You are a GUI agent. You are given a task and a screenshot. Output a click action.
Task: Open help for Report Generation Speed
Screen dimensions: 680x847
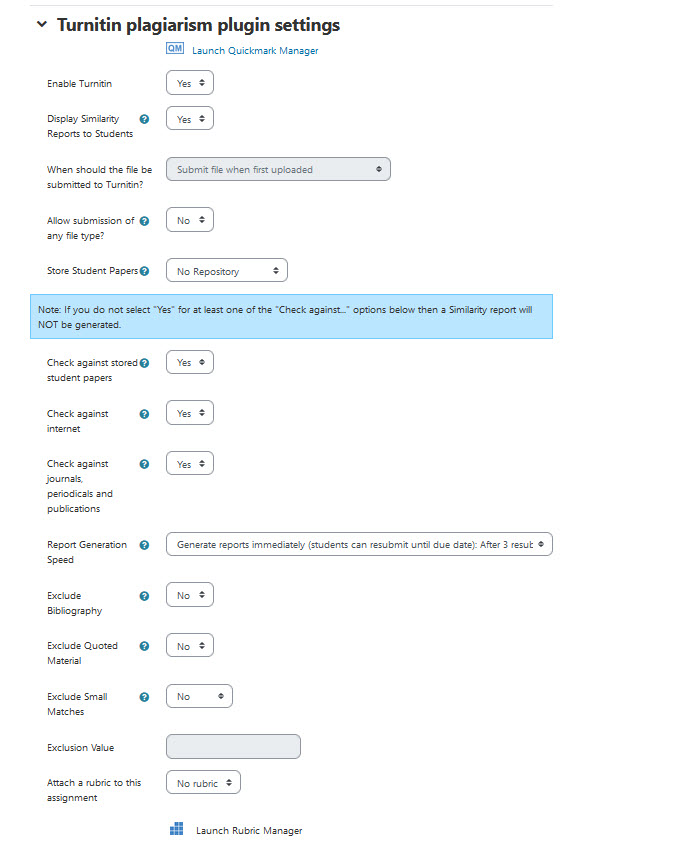pyautogui.click(x=144, y=545)
